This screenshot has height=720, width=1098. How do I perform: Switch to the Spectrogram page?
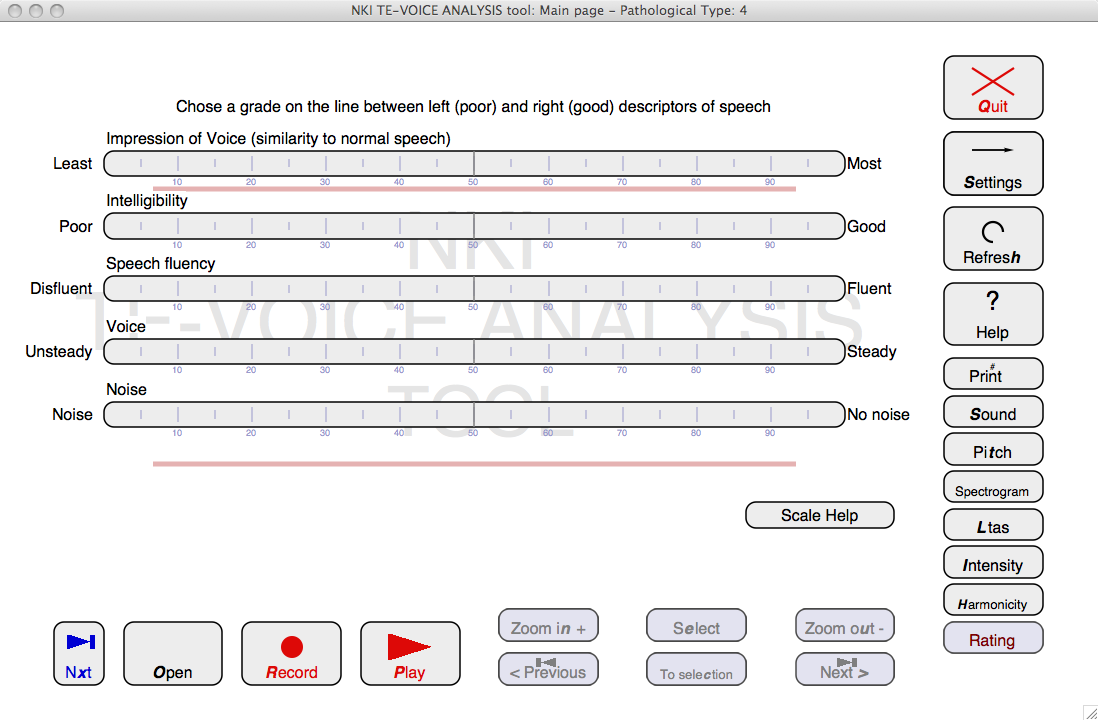click(x=993, y=487)
